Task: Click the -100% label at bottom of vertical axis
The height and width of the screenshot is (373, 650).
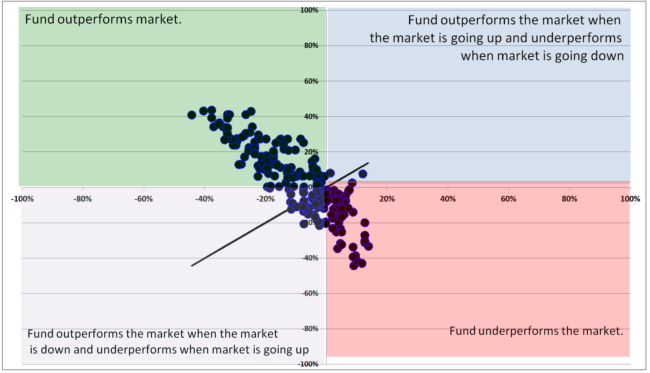Action: click(308, 364)
